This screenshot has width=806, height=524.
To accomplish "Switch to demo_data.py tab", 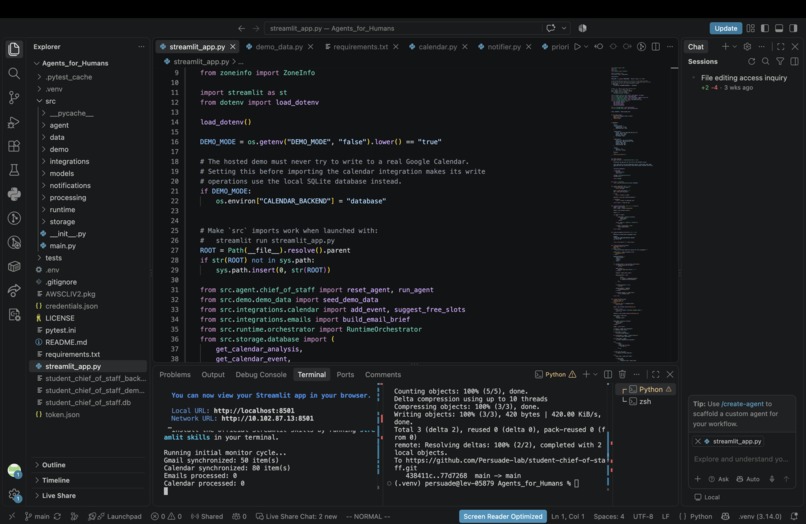I will [279, 47].
